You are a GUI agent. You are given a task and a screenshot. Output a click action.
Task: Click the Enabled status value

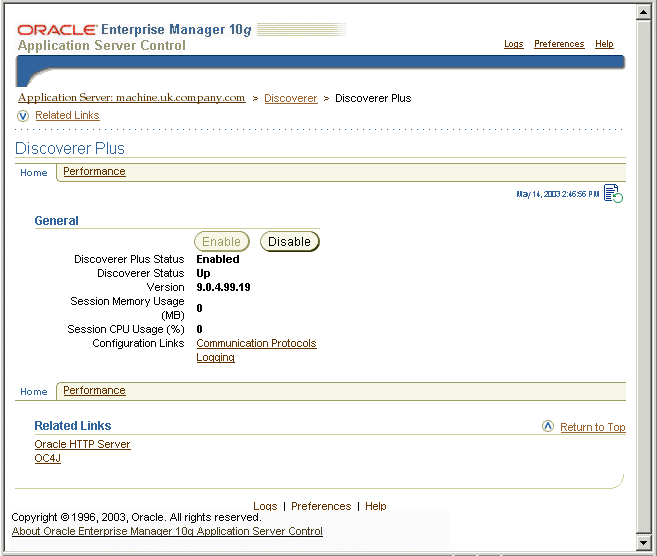point(218,259)
